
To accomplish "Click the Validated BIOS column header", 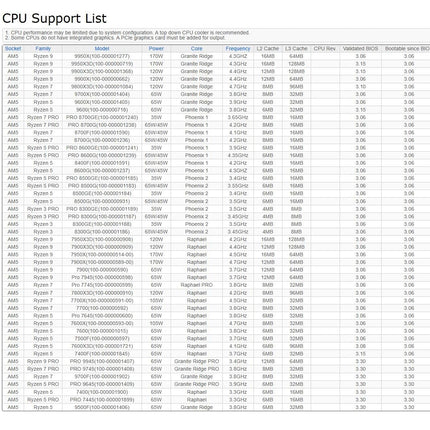I will point(360,49).
